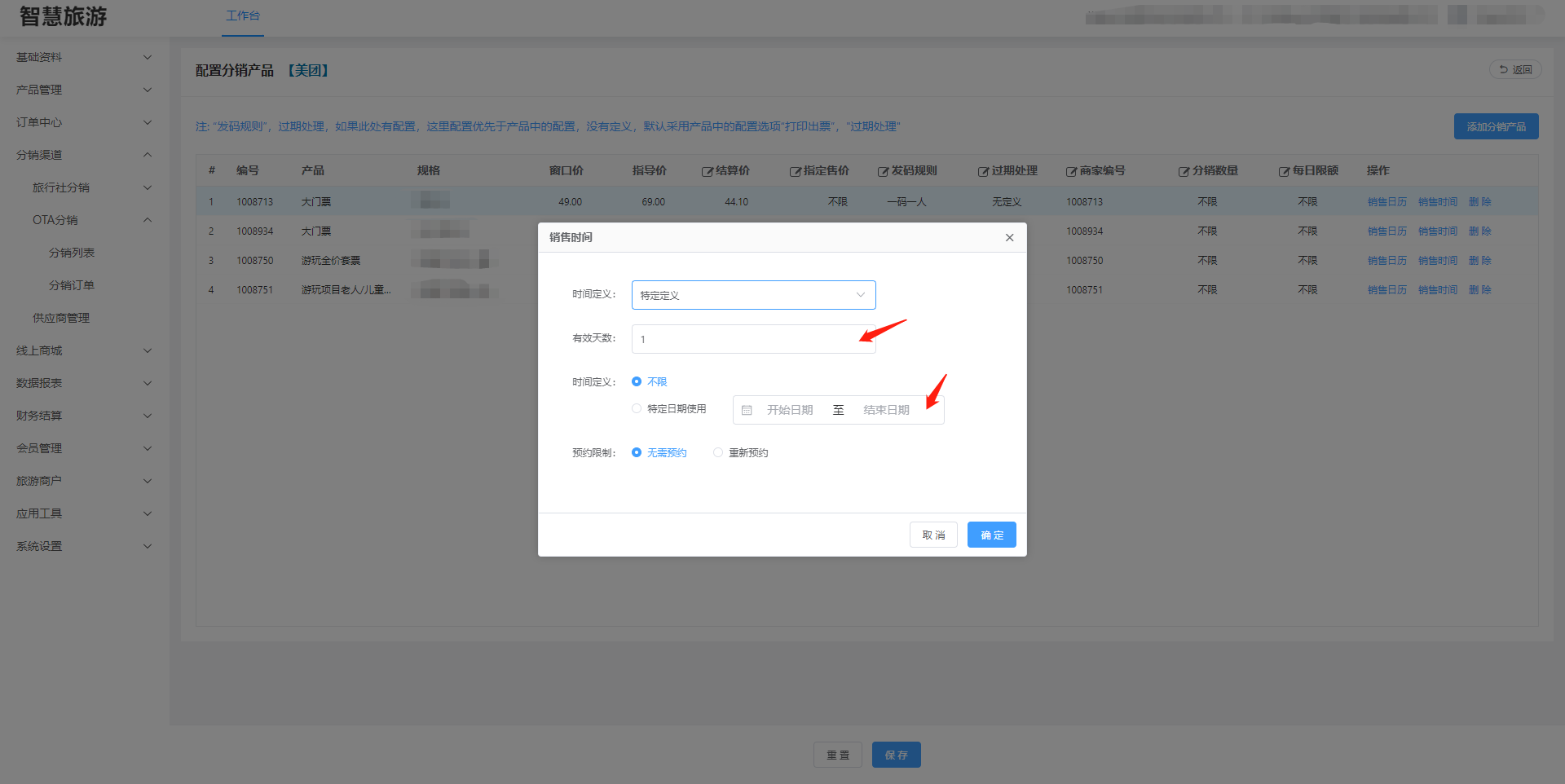Image resolution: width=1565 pixels, height=784 pixels.
Task: Click edit icon beside 指定售价 column header
Action: pos(795,172)
